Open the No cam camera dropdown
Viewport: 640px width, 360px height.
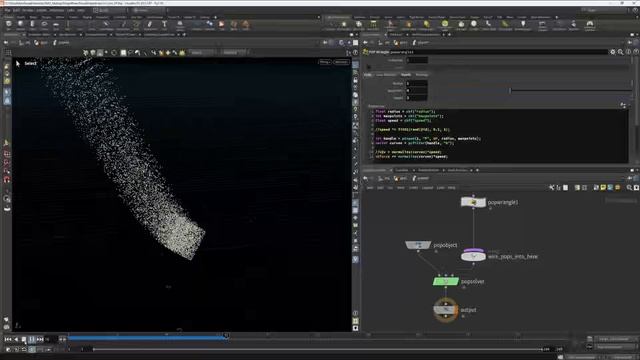(341, 62)
